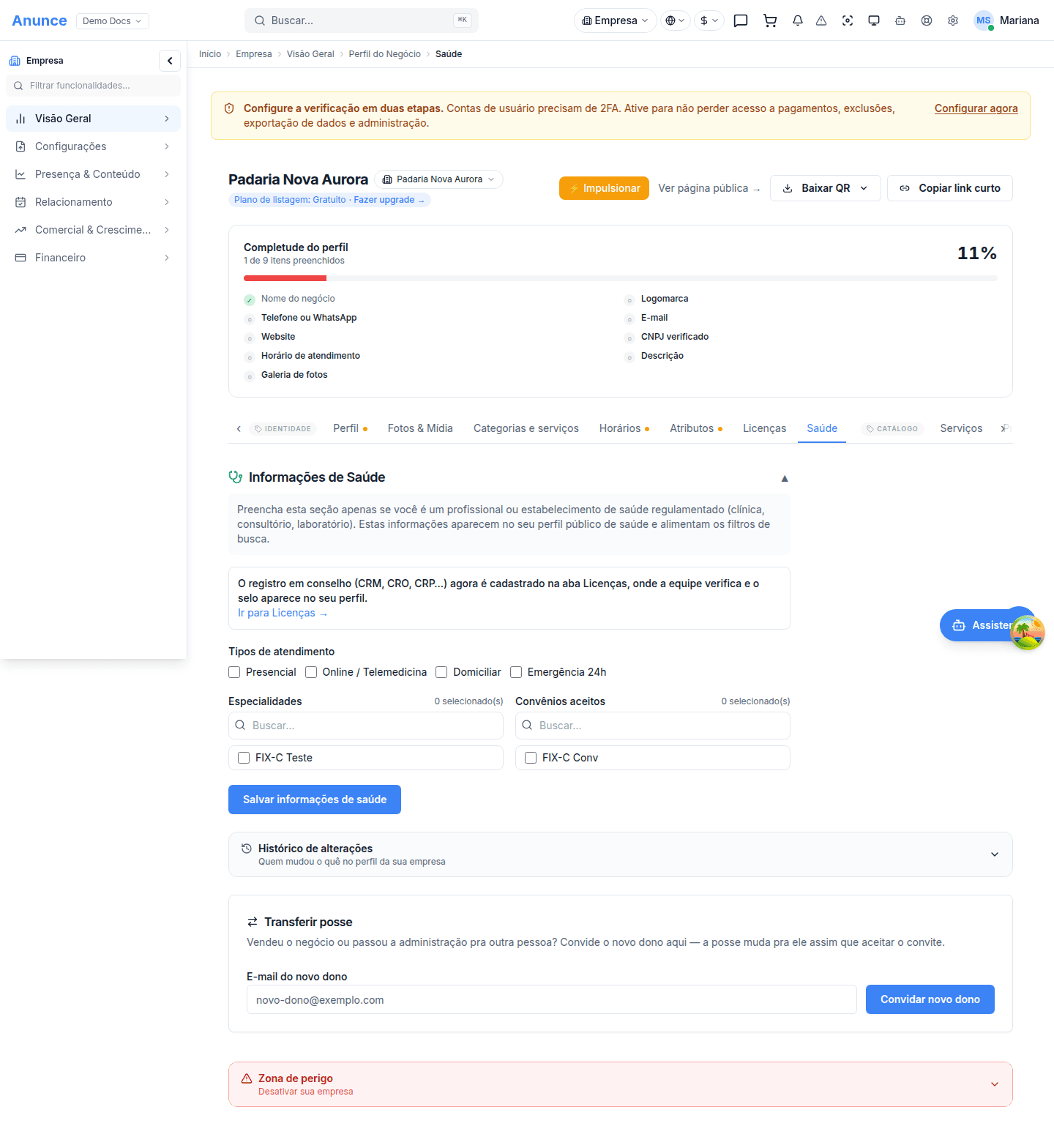This screenshot has height=1148, width=1054.
Task: Open Configurações in the sidebar
Action: [94, 146]
